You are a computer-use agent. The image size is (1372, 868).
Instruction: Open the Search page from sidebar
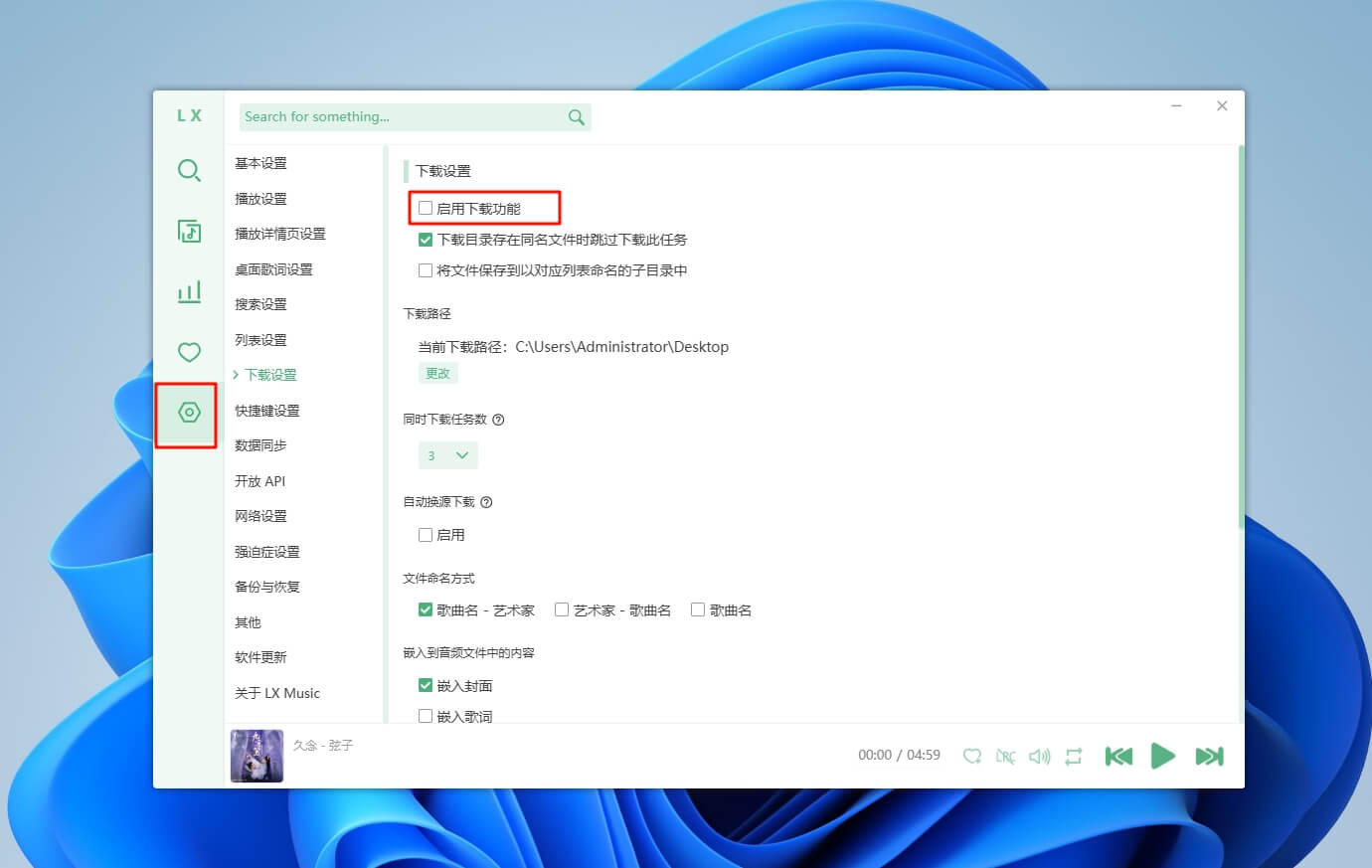tap(189, 170)
